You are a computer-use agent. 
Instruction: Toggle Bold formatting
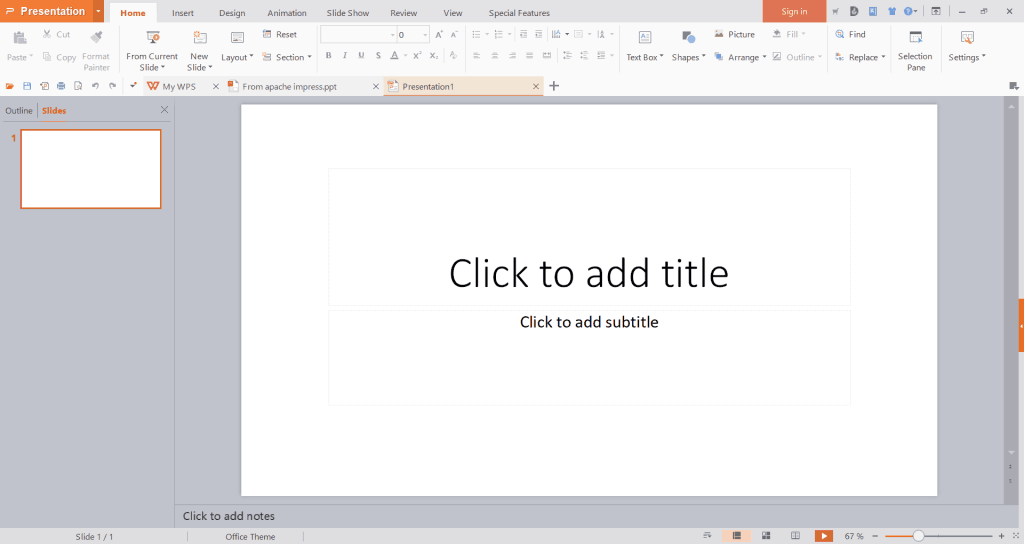(328, 56)
